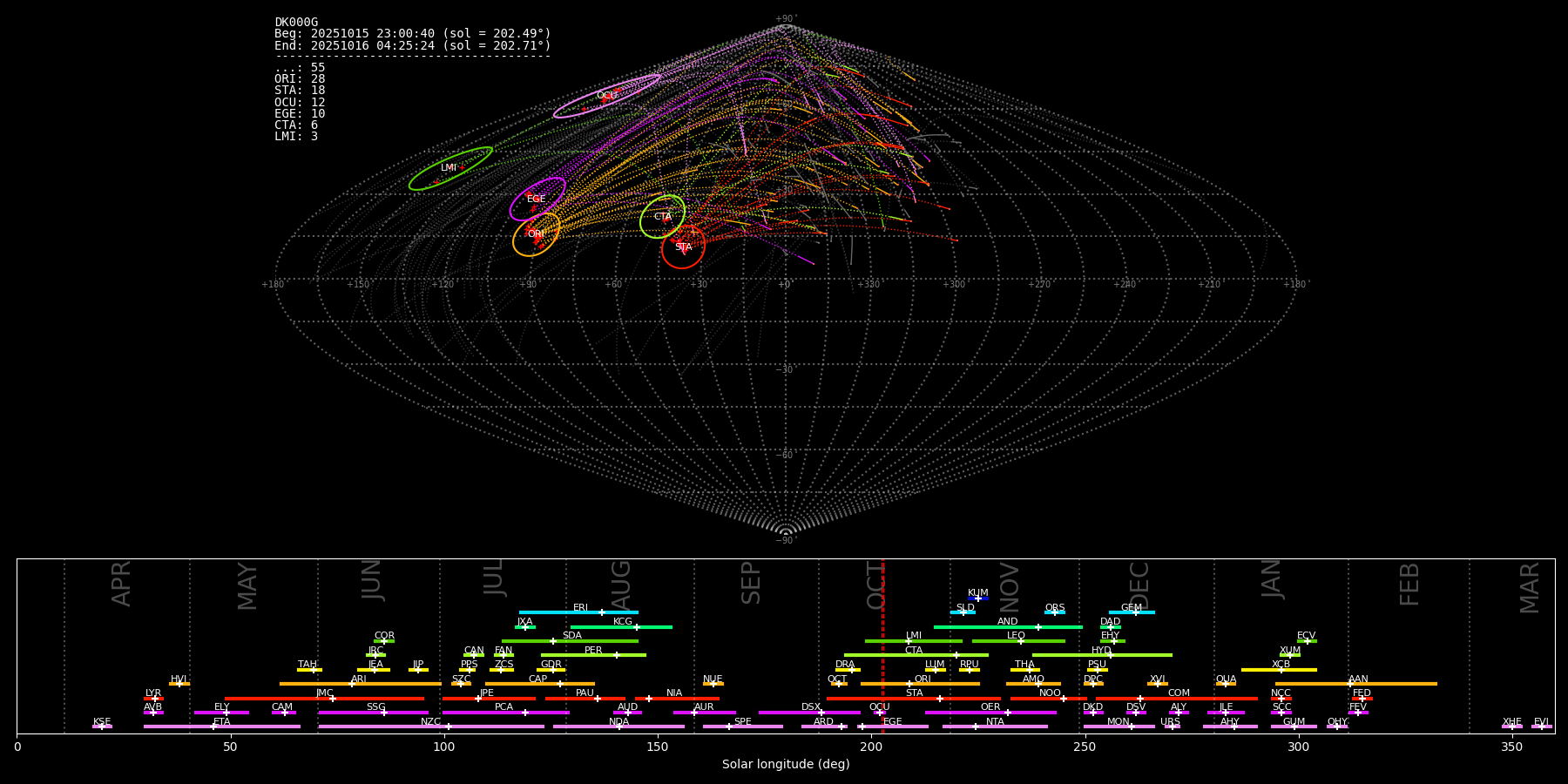The height and width of the screenshot is (784, 1568).
Task: Click the LEO shower bar on timeline
Action: coord(1018,641)
